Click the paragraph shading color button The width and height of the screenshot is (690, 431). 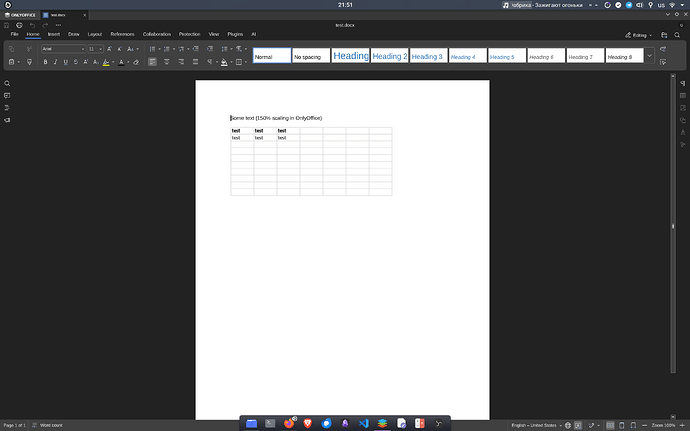coord(224,62)
